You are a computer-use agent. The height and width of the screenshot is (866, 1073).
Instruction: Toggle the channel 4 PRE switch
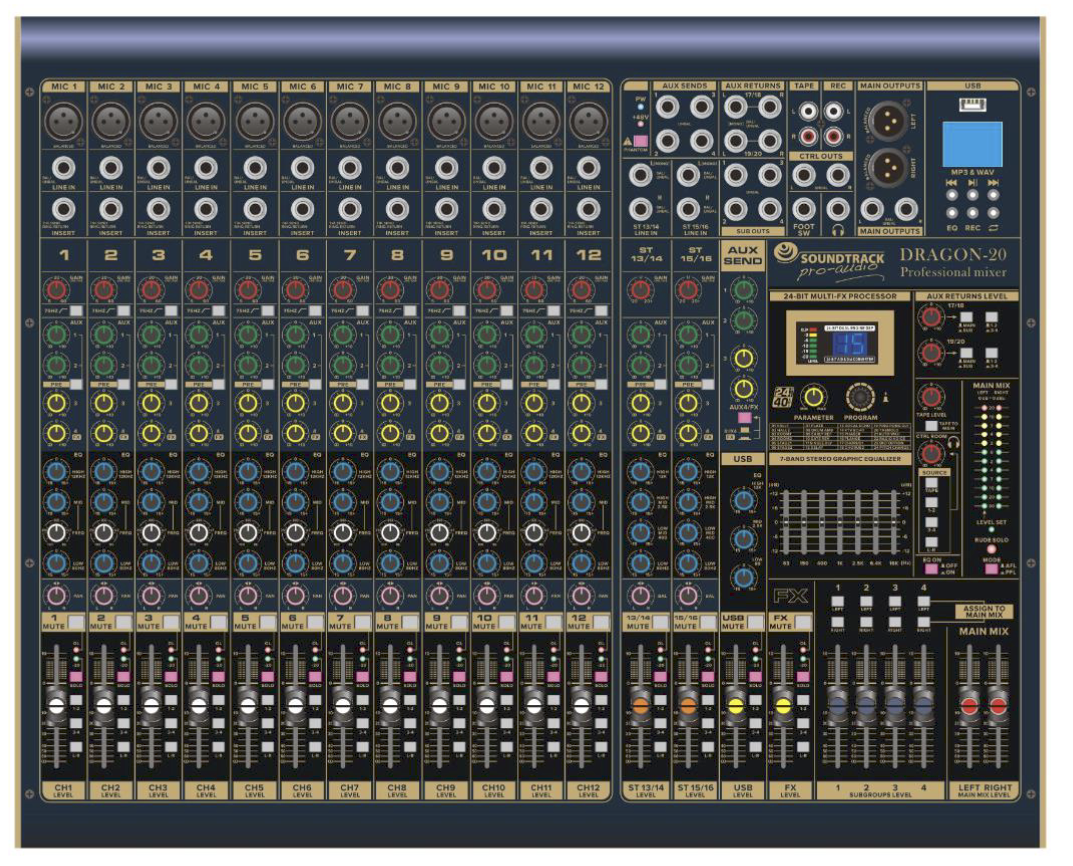(x=219, y=384)
